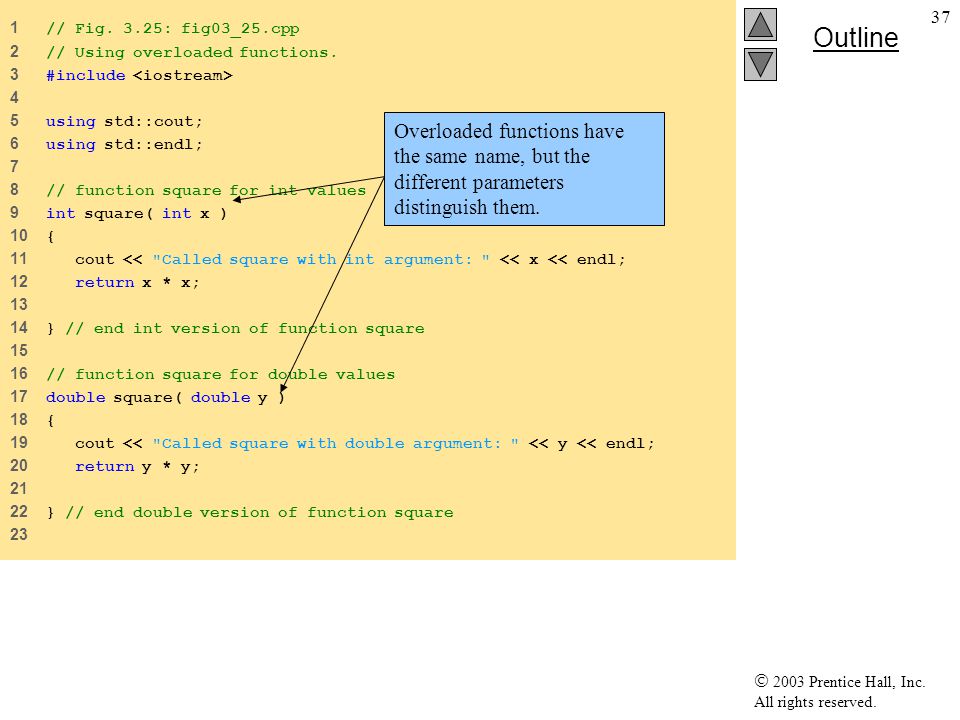
Task: Open the Outline link
Action: pos(855,38)
